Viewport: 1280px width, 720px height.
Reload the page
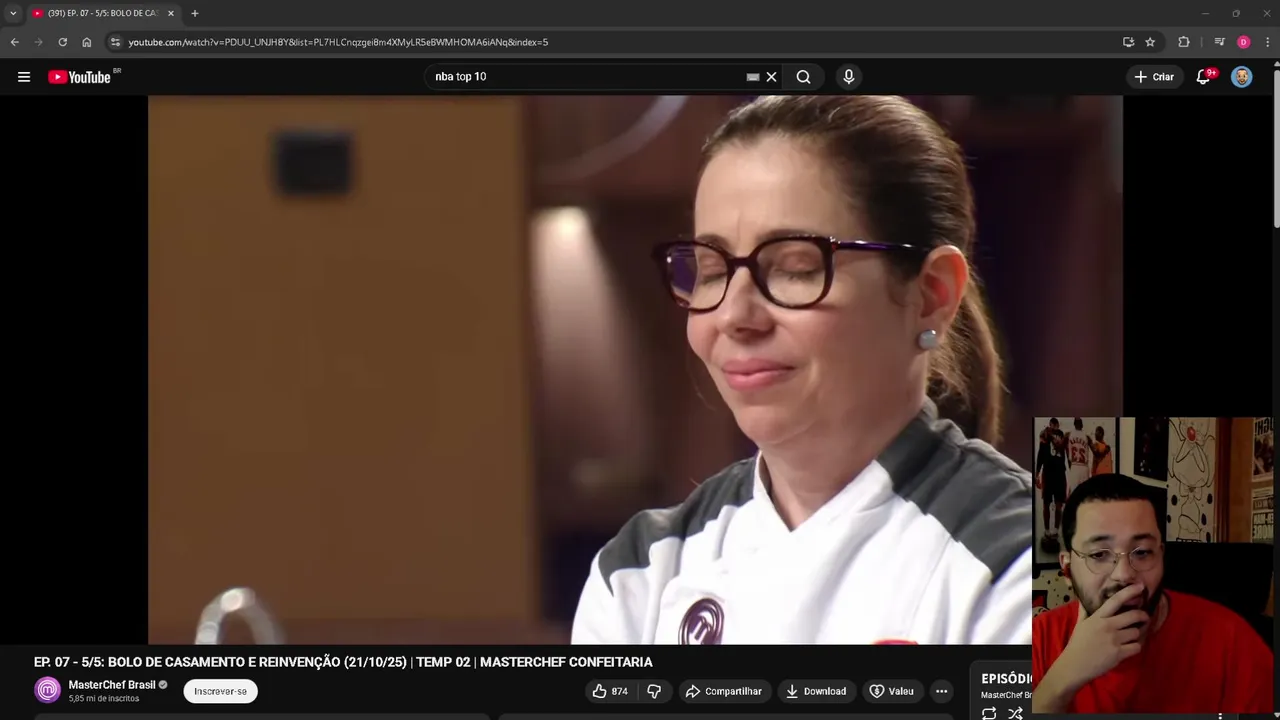click(62, 42)
